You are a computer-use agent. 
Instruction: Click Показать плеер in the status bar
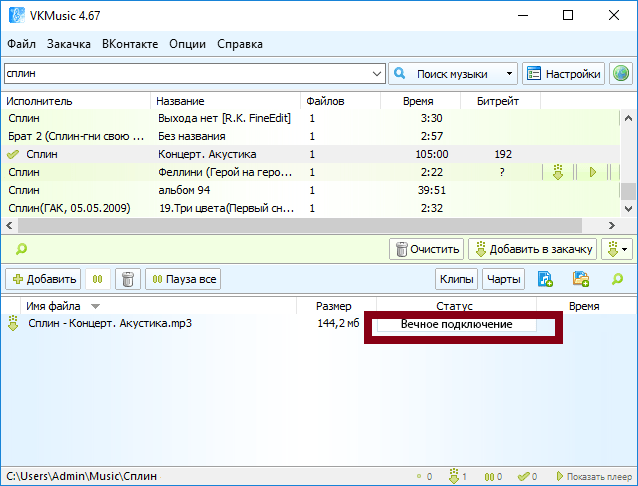[x=594, y=476]
